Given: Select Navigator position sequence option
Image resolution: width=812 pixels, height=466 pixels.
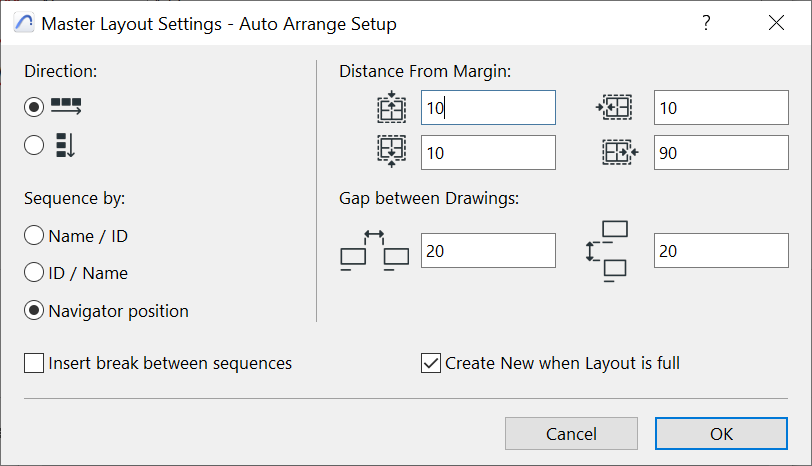Looking at the screenshot, I should (35, 311).
